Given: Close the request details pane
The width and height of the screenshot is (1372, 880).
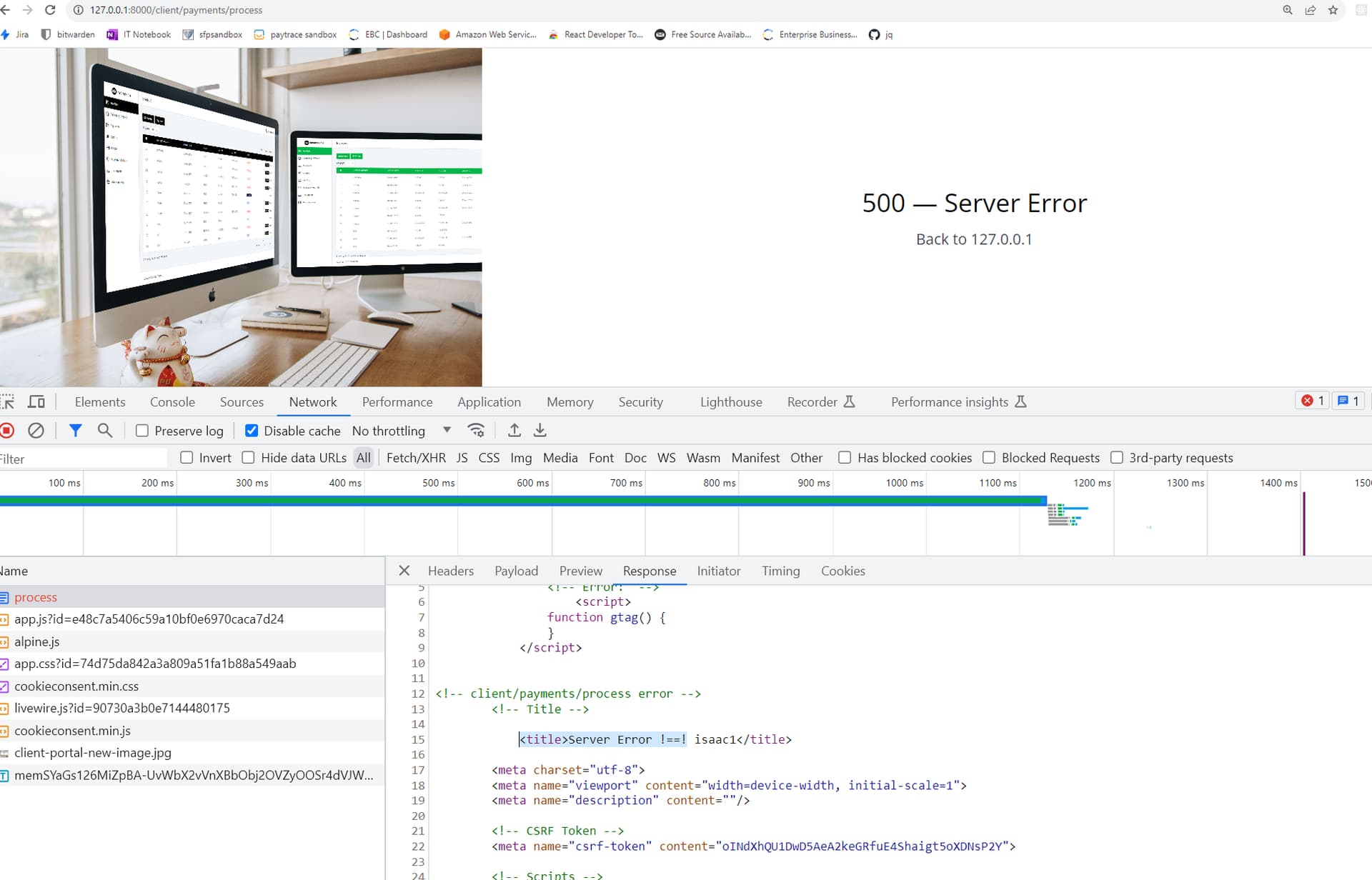Looking at the screenshot, I should (404, 571).
